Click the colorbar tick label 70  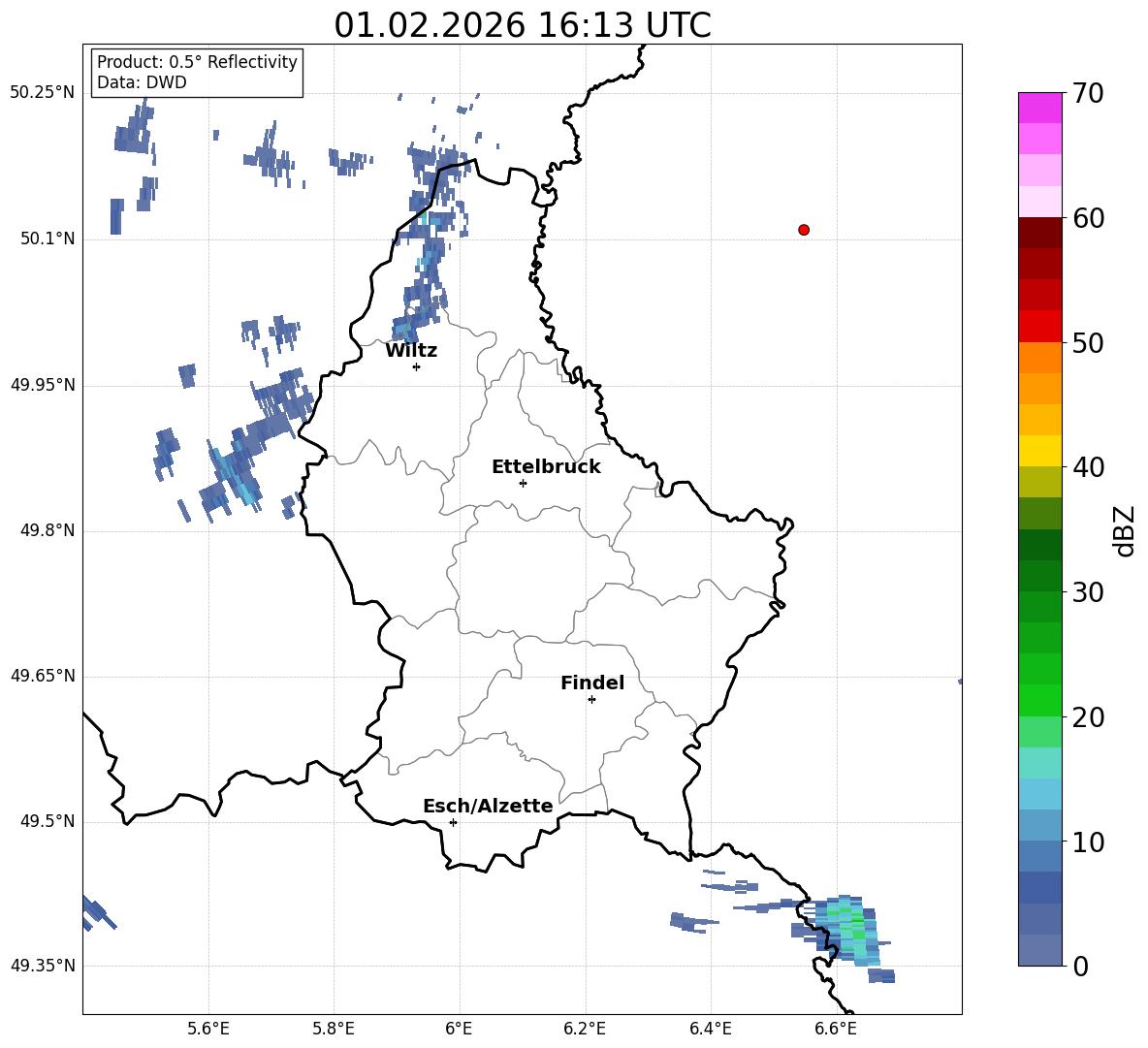pyautogui.click(x=1088, y=94)
